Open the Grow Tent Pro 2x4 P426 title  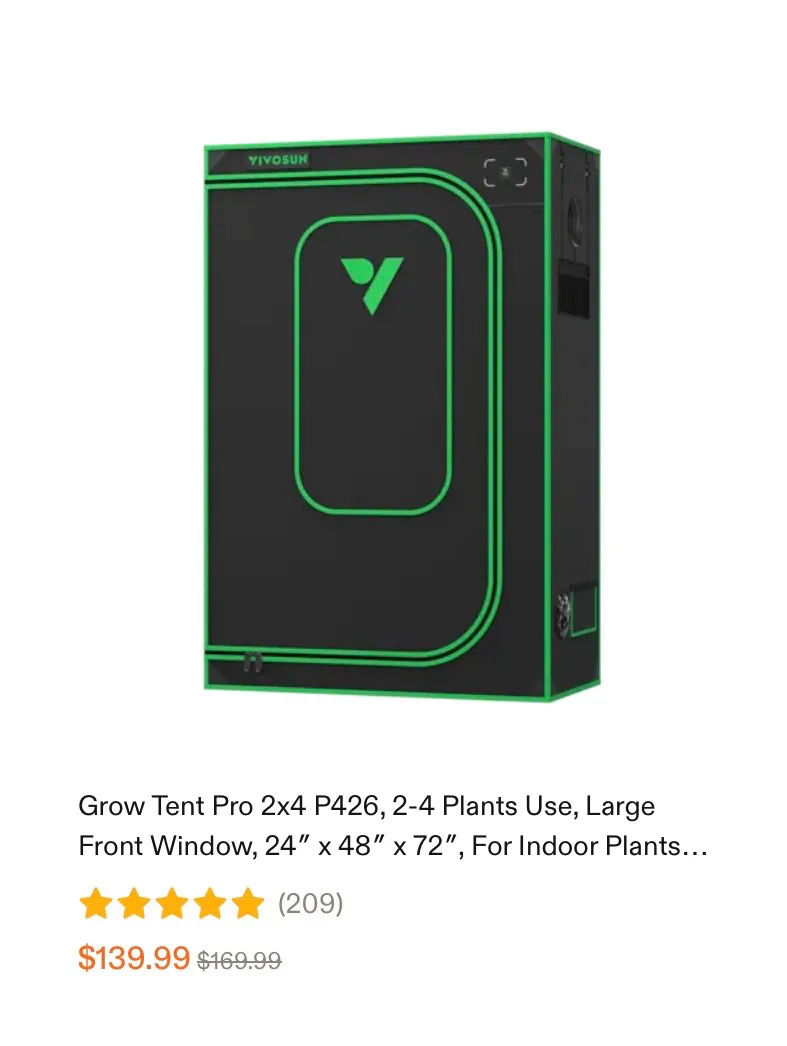[x=393, y=826]
